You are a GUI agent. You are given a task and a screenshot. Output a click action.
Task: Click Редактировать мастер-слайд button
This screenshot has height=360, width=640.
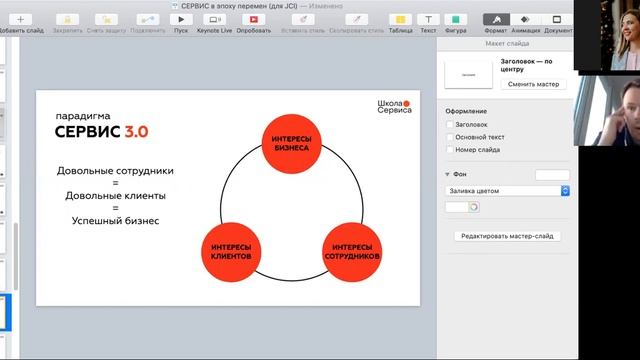pyautogui.click(x=507, y=236)
